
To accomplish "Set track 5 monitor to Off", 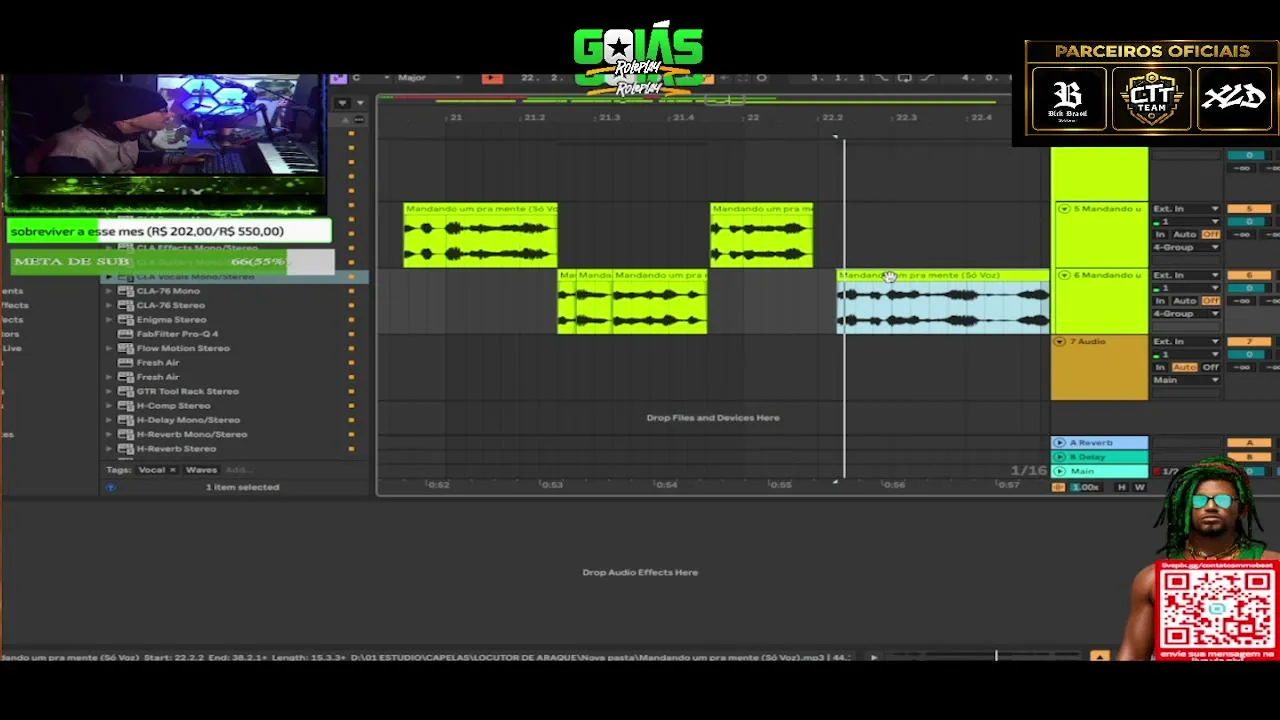I will click(1211, 234).
